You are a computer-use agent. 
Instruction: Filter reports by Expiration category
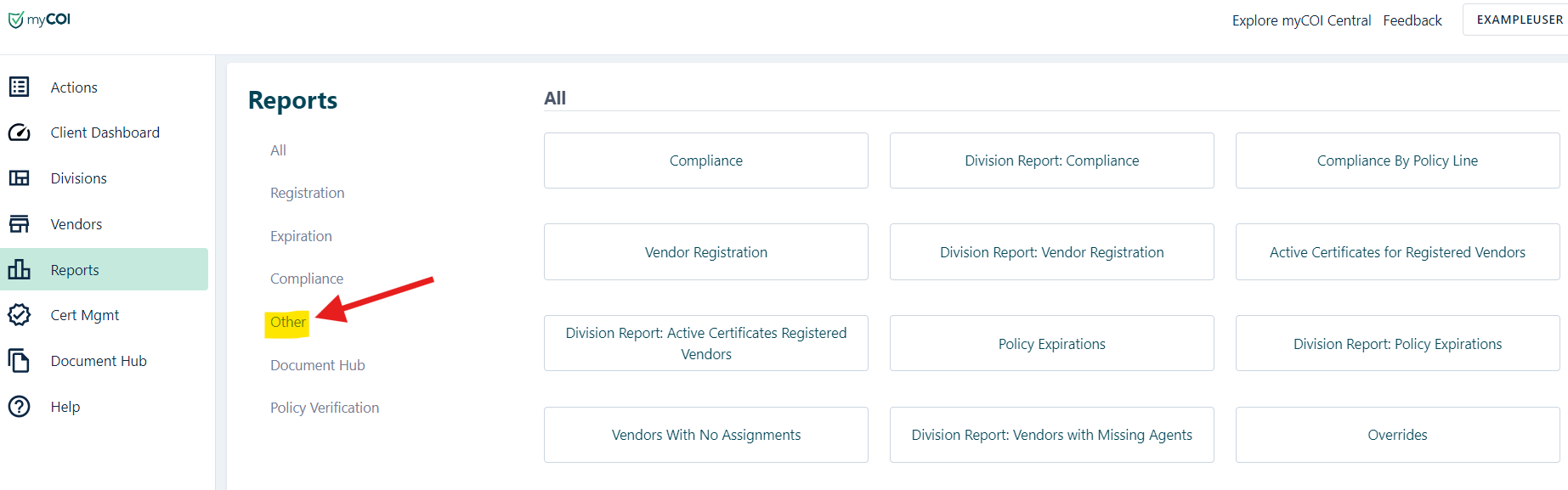point(301,236)
